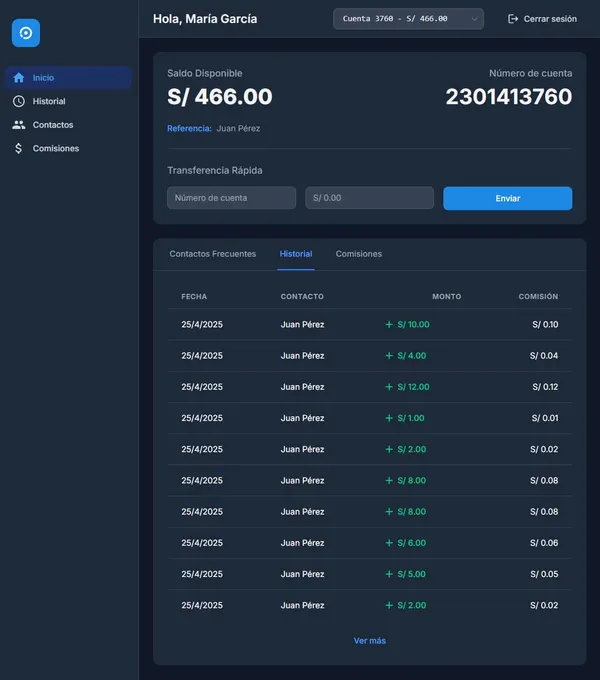Click the FECHA column header
Screen dimensions: 600x680
coord(194,297)
